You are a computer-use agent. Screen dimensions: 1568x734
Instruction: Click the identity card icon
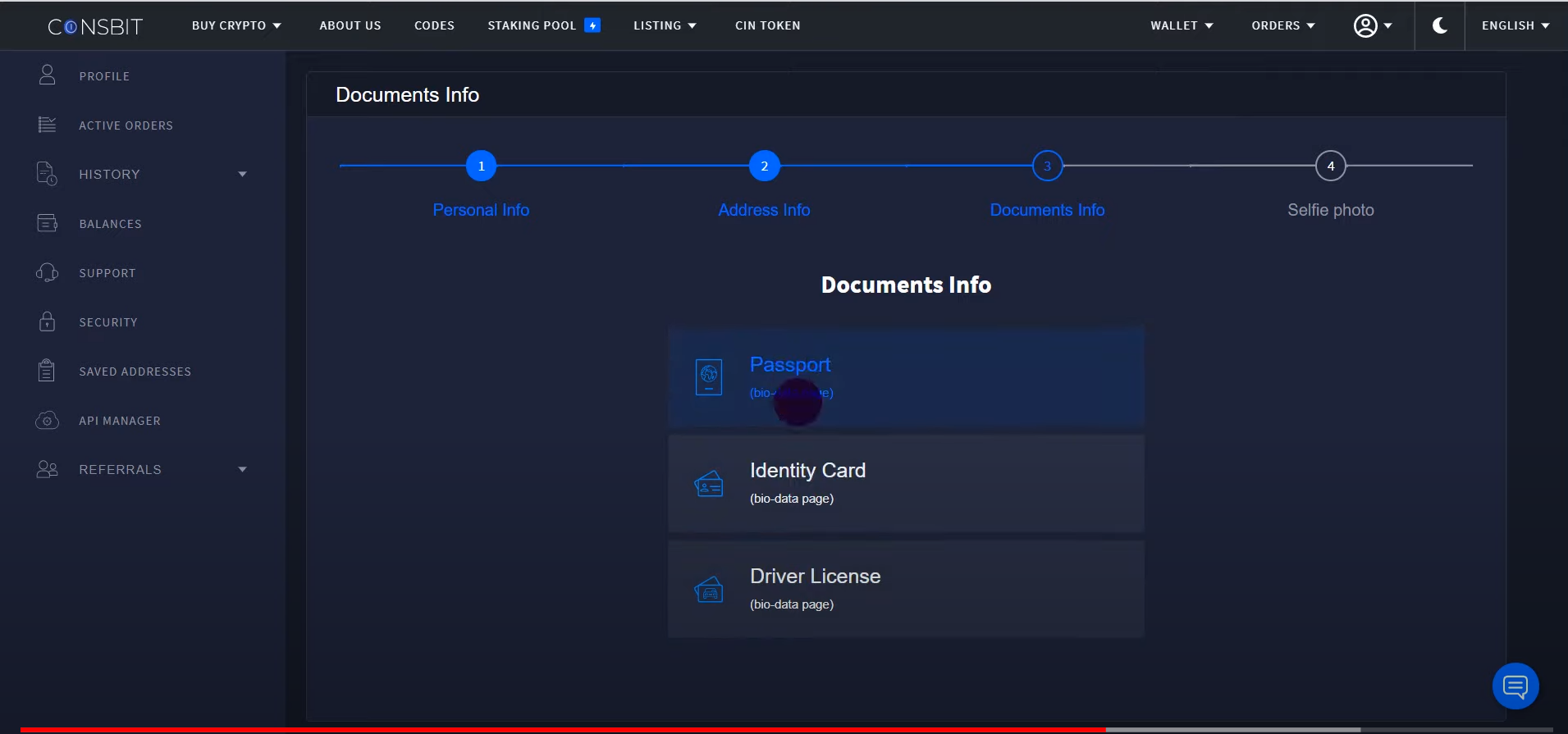[x=709, y=484]
